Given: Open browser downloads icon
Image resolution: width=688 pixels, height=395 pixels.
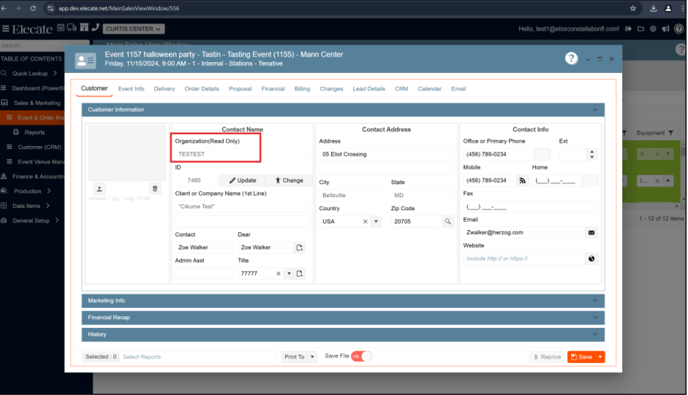Looking at the screenshot, I should coord(653,8).
